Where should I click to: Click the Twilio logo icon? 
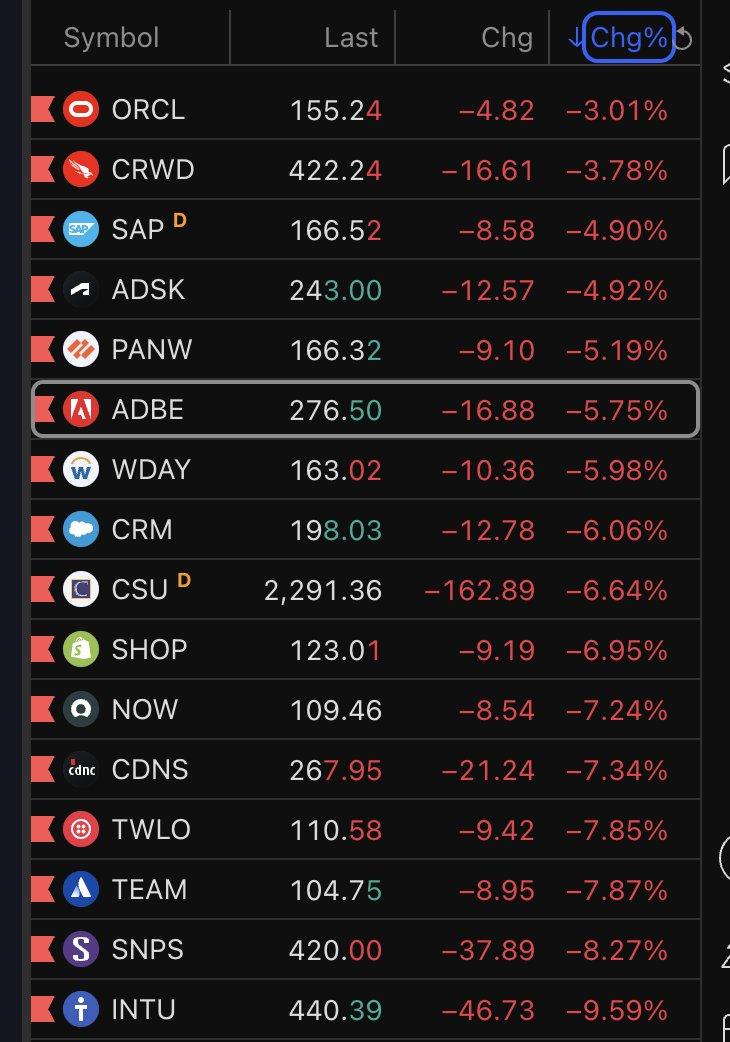[81, 829]
